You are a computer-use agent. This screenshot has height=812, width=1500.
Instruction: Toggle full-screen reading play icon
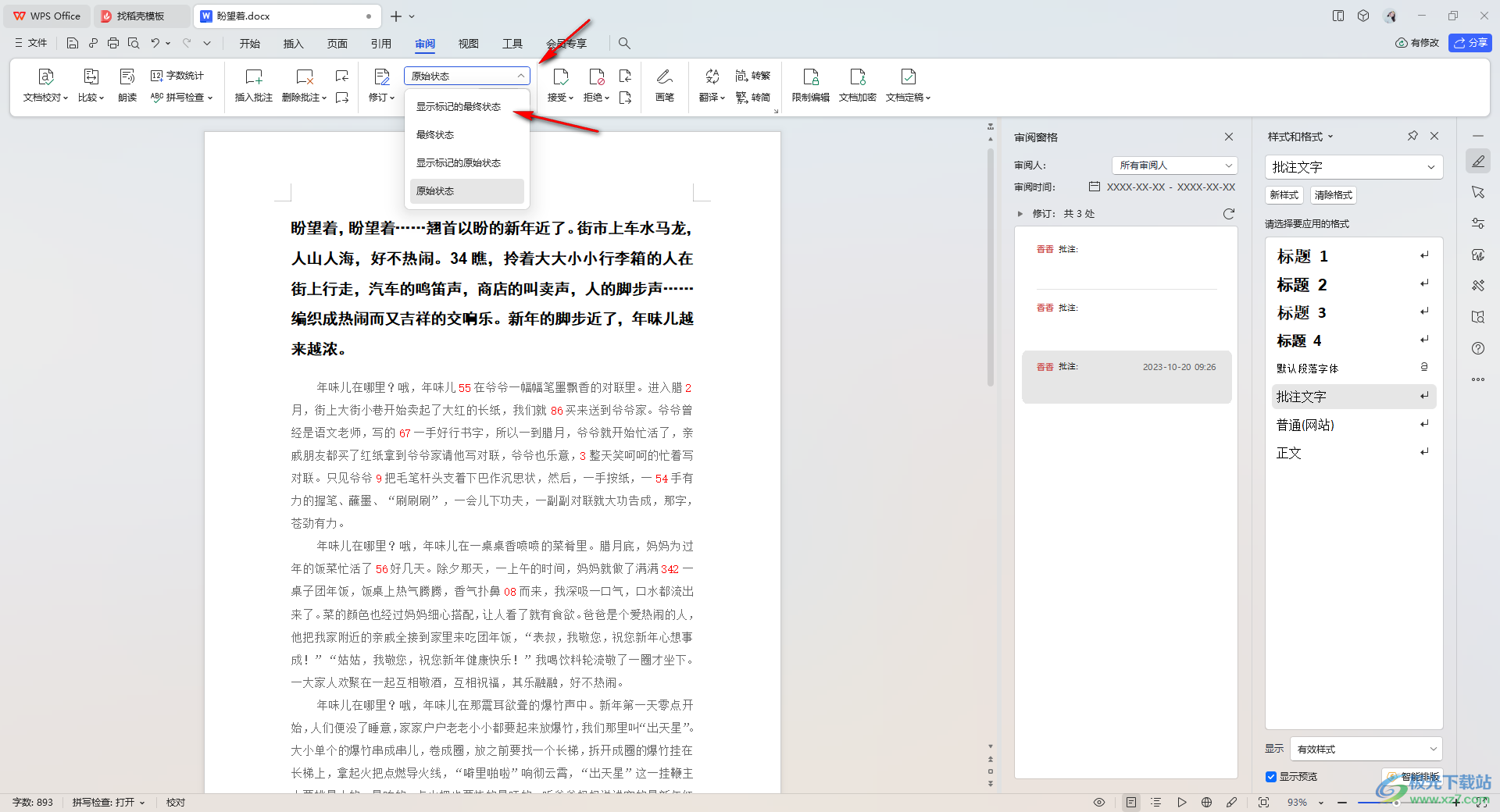(x=1182, y=803)
